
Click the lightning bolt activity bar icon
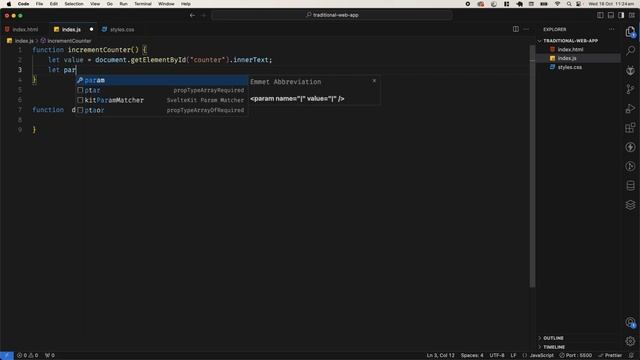pyautogui.click(x=630, y=147)
